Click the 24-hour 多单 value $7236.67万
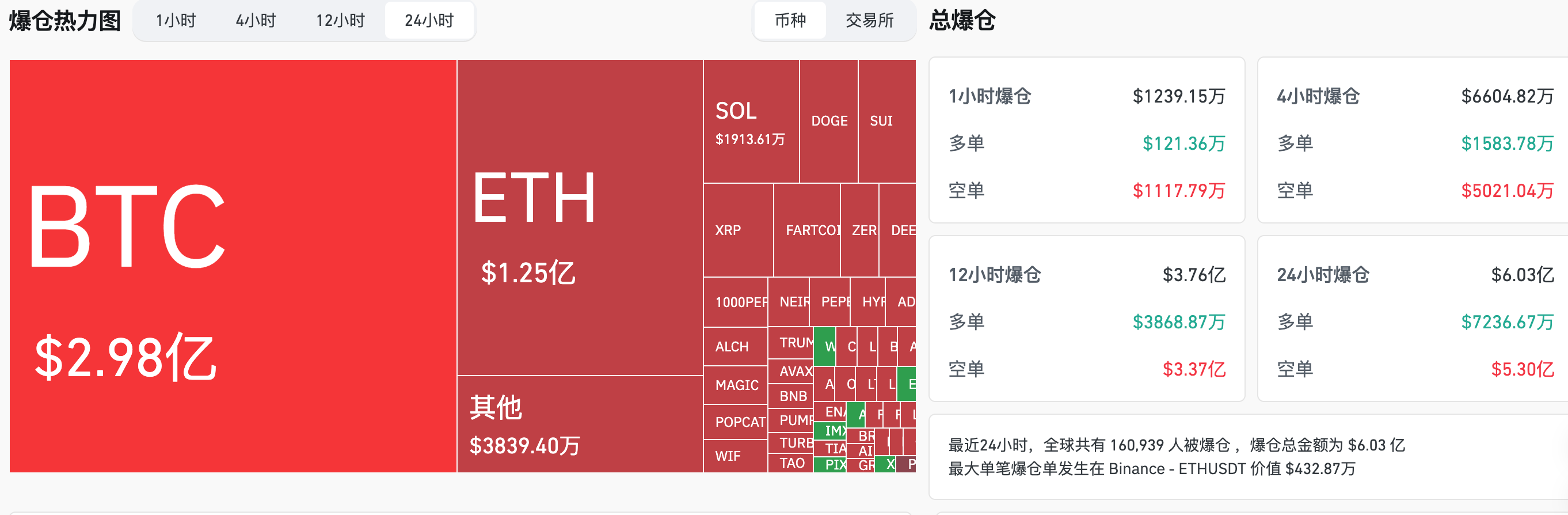The width and height of the screenshot is (1568, 515). click(x=1508, y=322)
